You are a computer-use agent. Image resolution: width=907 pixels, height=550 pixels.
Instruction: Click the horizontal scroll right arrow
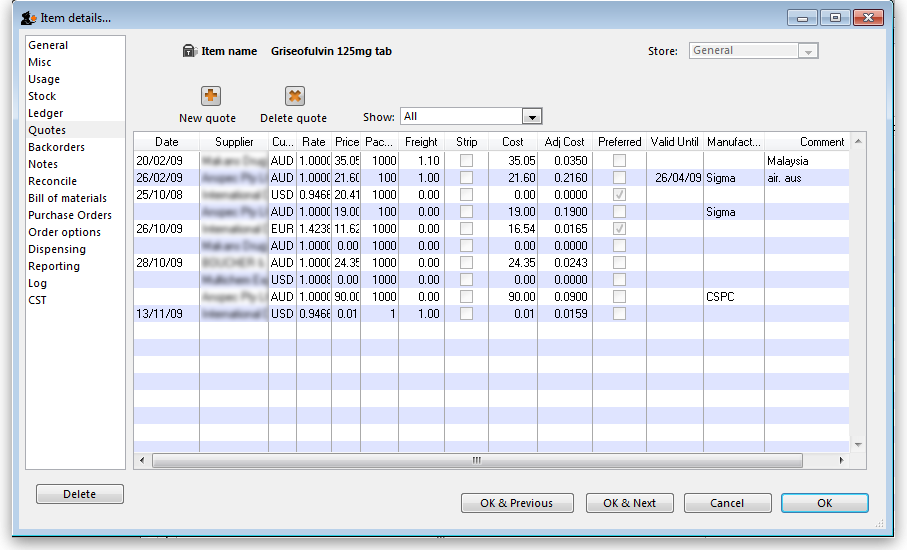point(842,461)
